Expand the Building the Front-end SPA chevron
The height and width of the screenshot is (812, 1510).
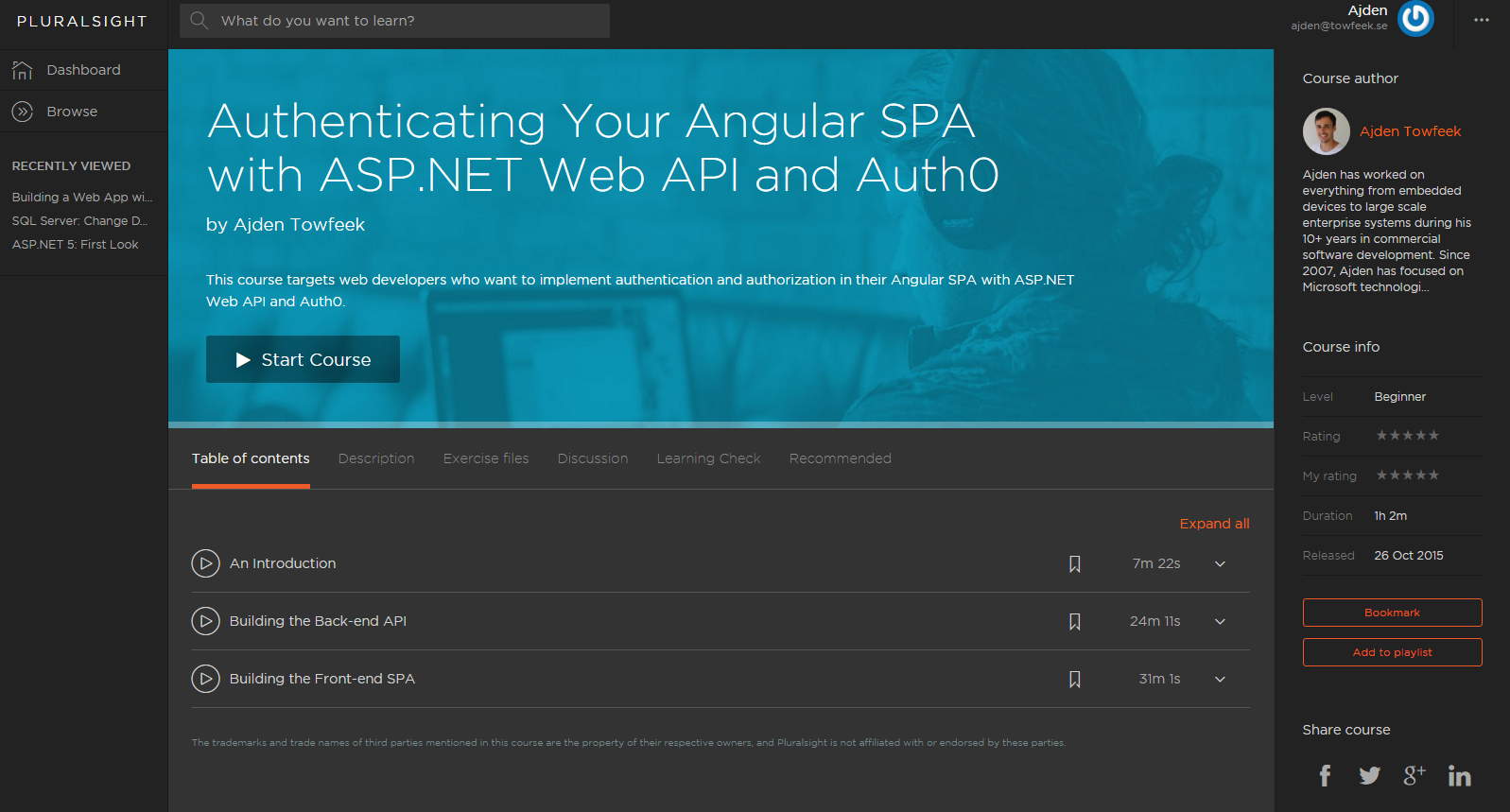[x=1220, y=680]
